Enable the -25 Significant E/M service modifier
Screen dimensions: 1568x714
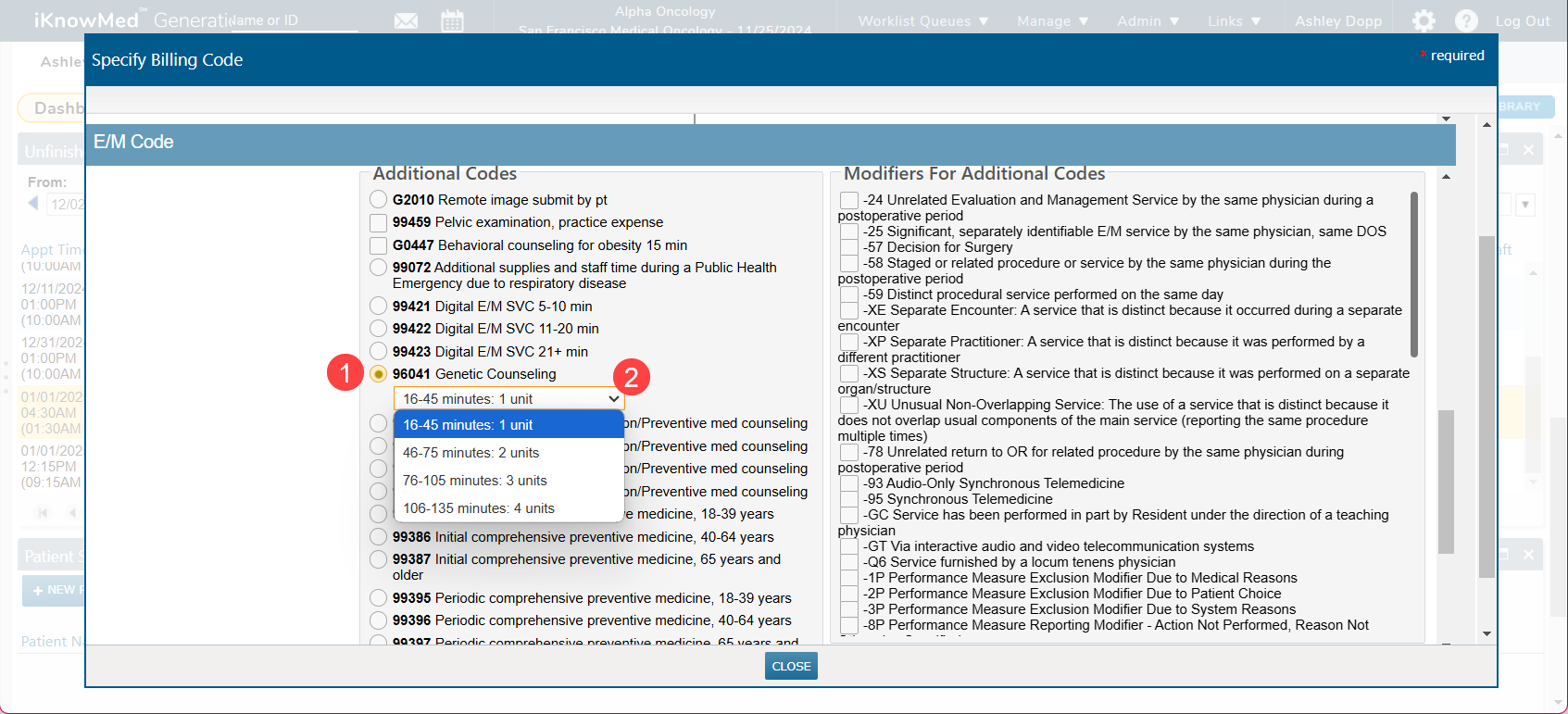coord(848,232)
